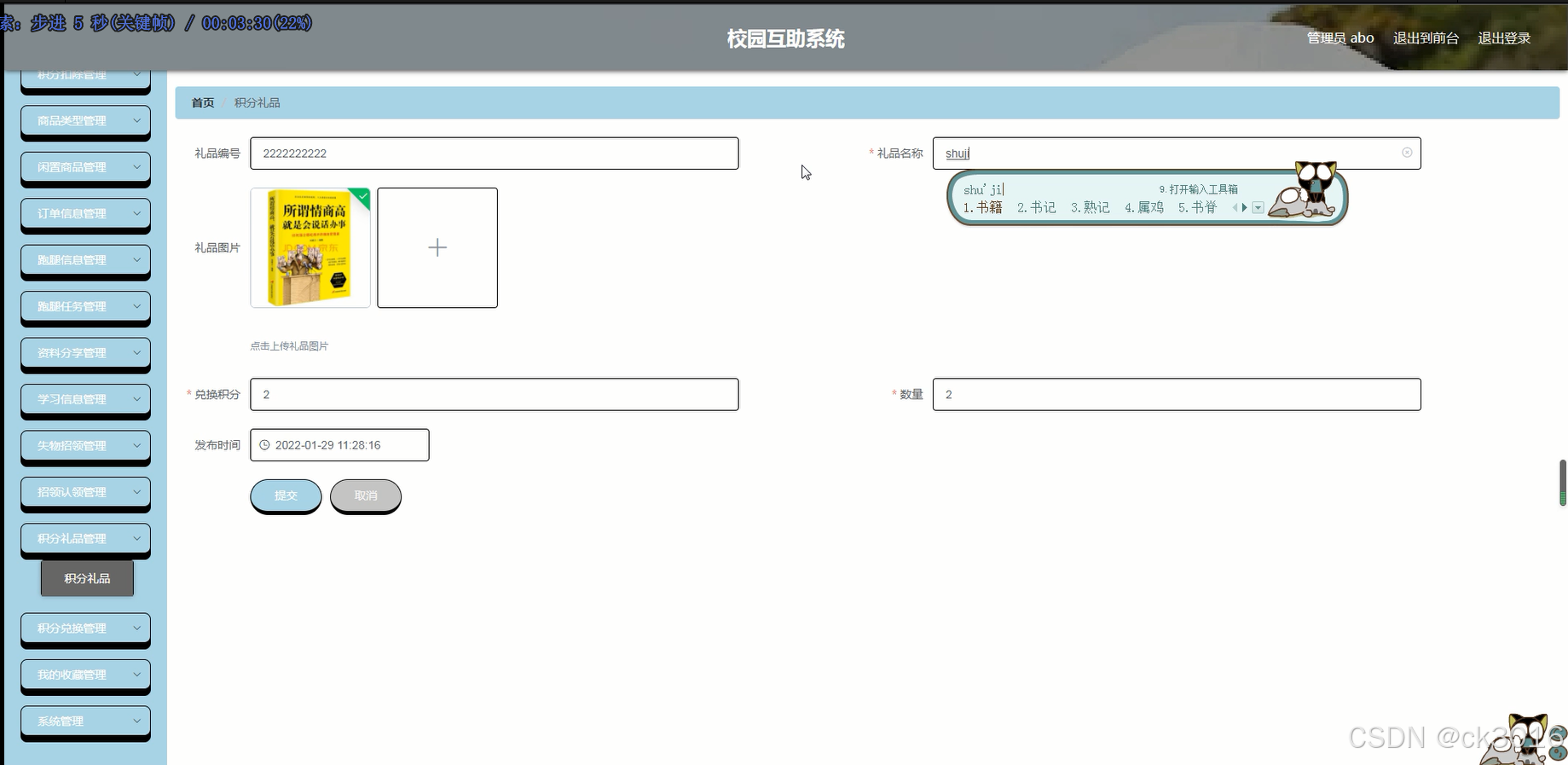Choose IME candidate 2.书记
The width and height of the screenshot is (1568, 765).
[x=1036, y=207]
